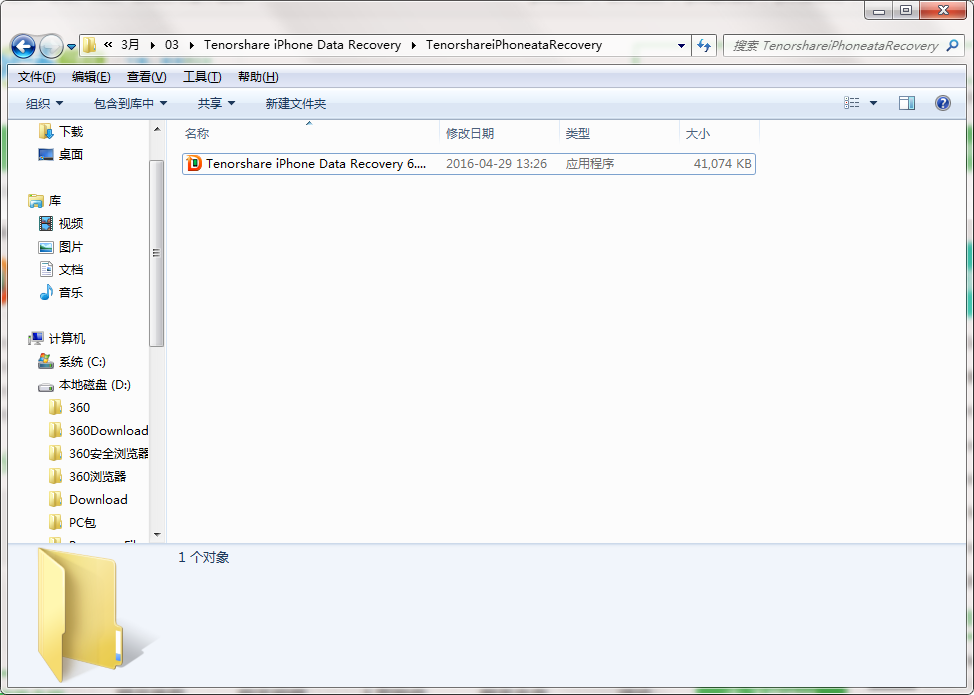
Task: Open the 360安全浏览器 folder in the tree
Action: tap(109, 454)
